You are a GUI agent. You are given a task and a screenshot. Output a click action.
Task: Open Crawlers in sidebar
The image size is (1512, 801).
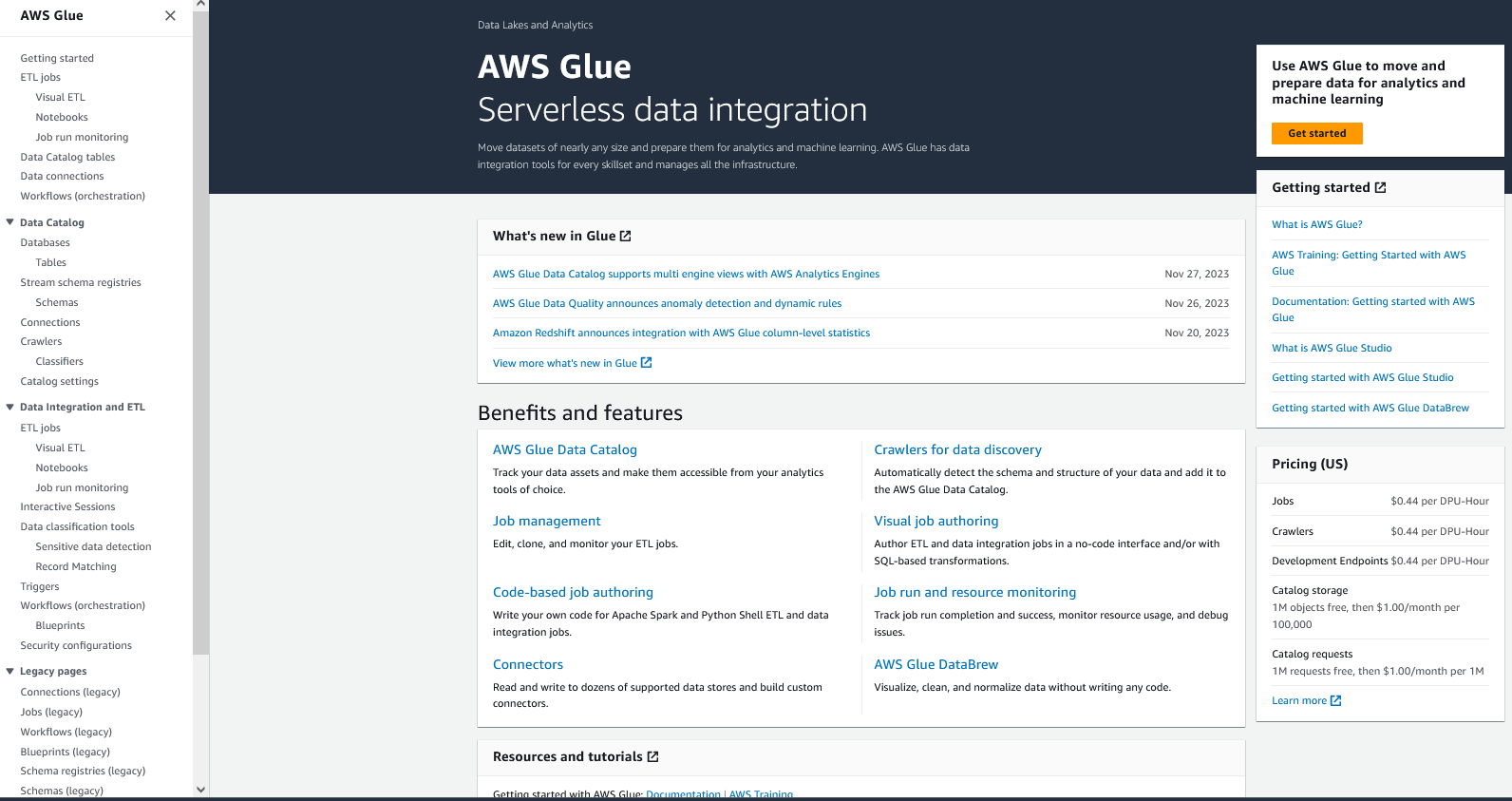[41, 341]
